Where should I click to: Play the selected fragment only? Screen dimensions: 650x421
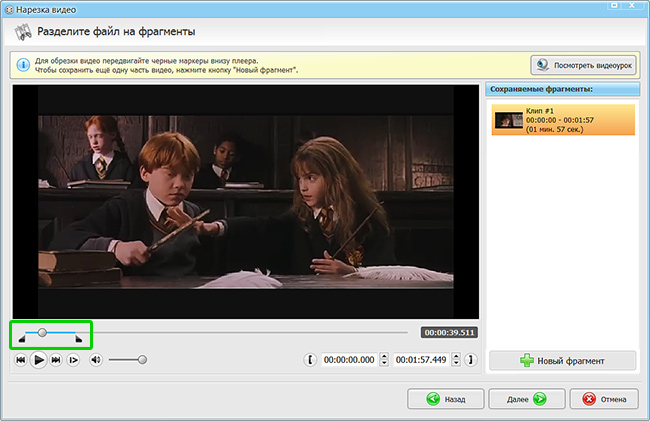73,360
